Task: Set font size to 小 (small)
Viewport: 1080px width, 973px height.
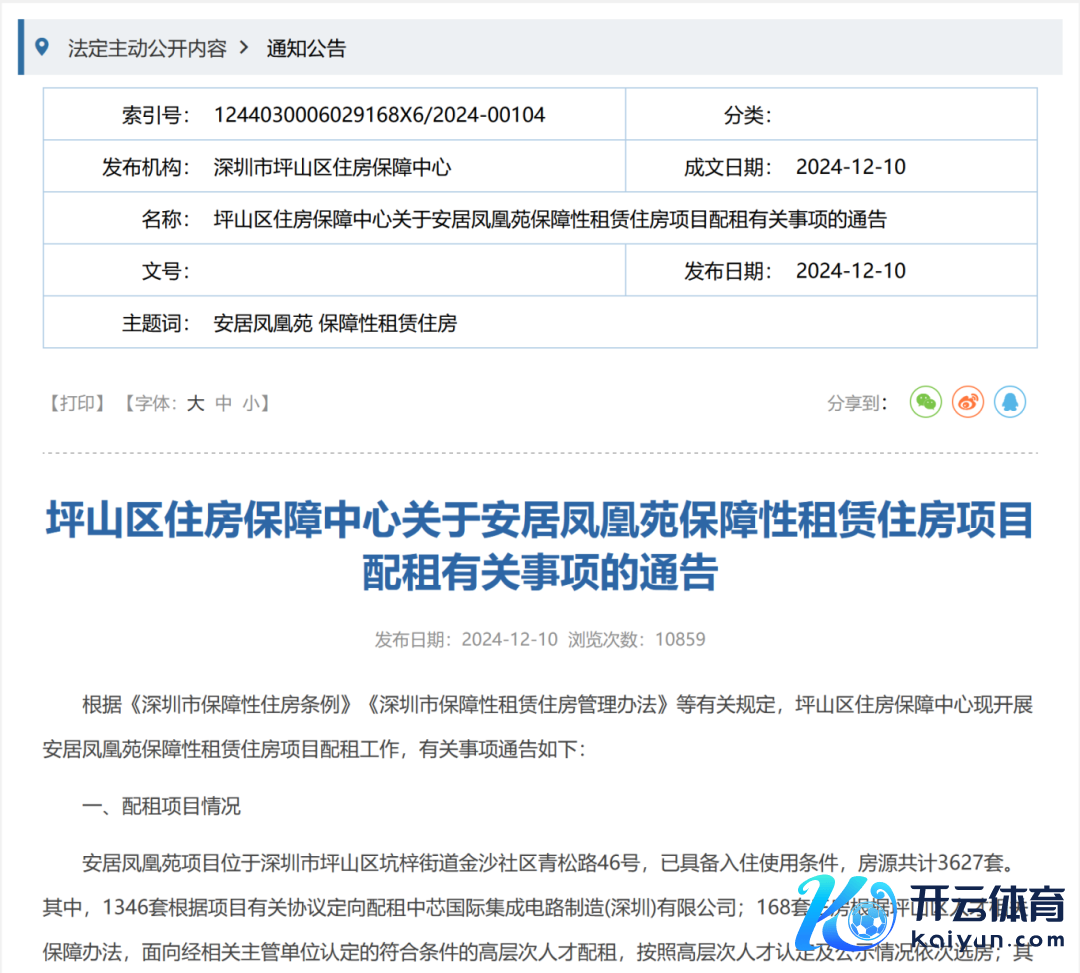Action: coord(250,403)
